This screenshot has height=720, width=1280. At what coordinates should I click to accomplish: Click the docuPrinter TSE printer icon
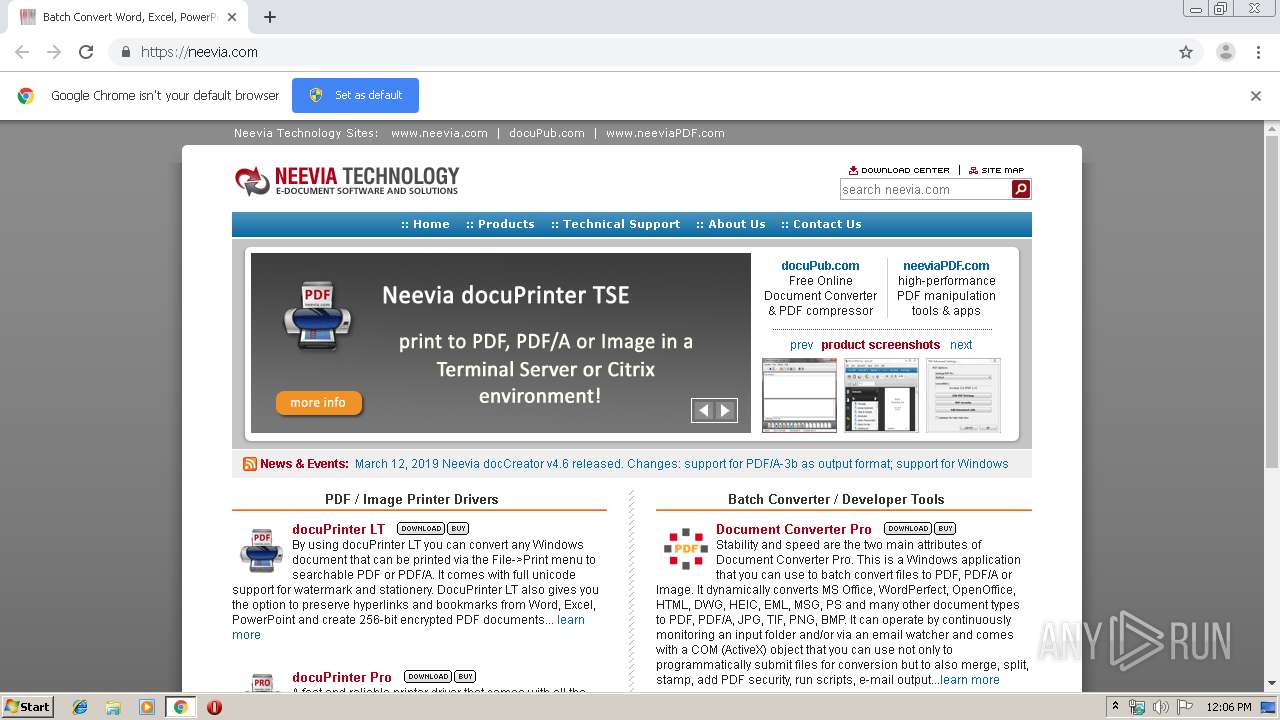pos(317,315)
